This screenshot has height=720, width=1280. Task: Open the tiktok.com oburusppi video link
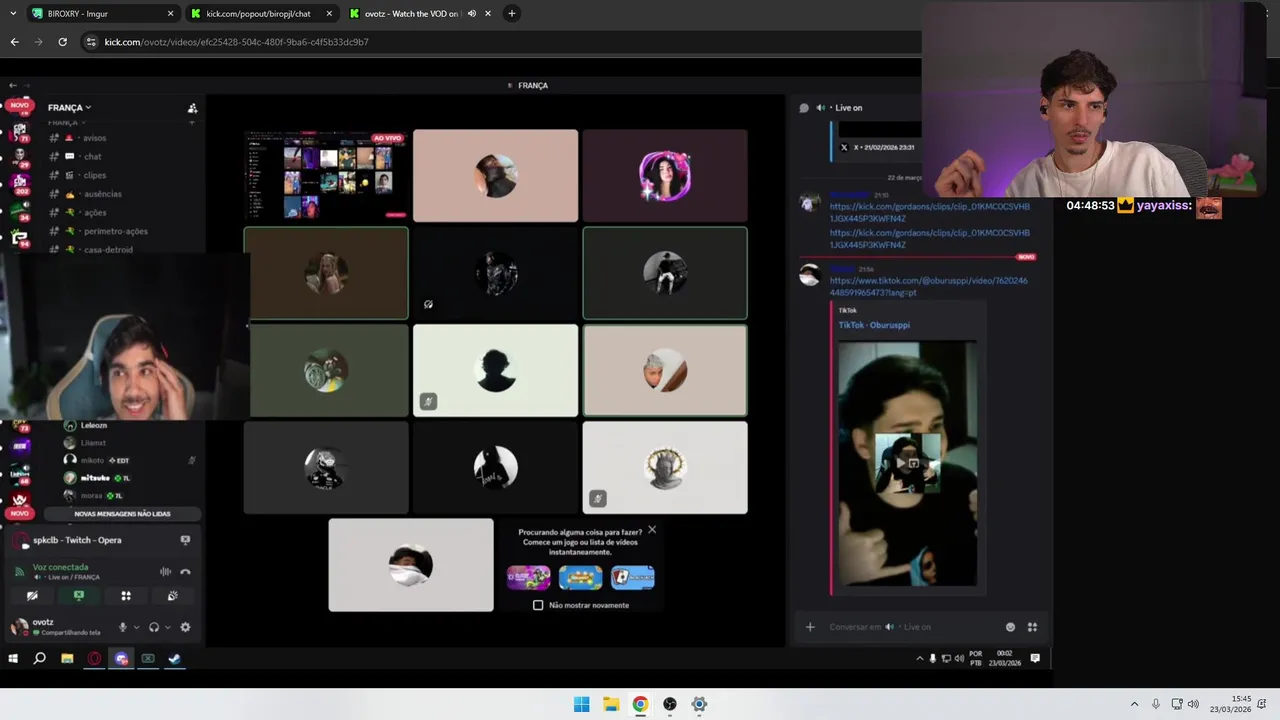[x=928, y=286]
